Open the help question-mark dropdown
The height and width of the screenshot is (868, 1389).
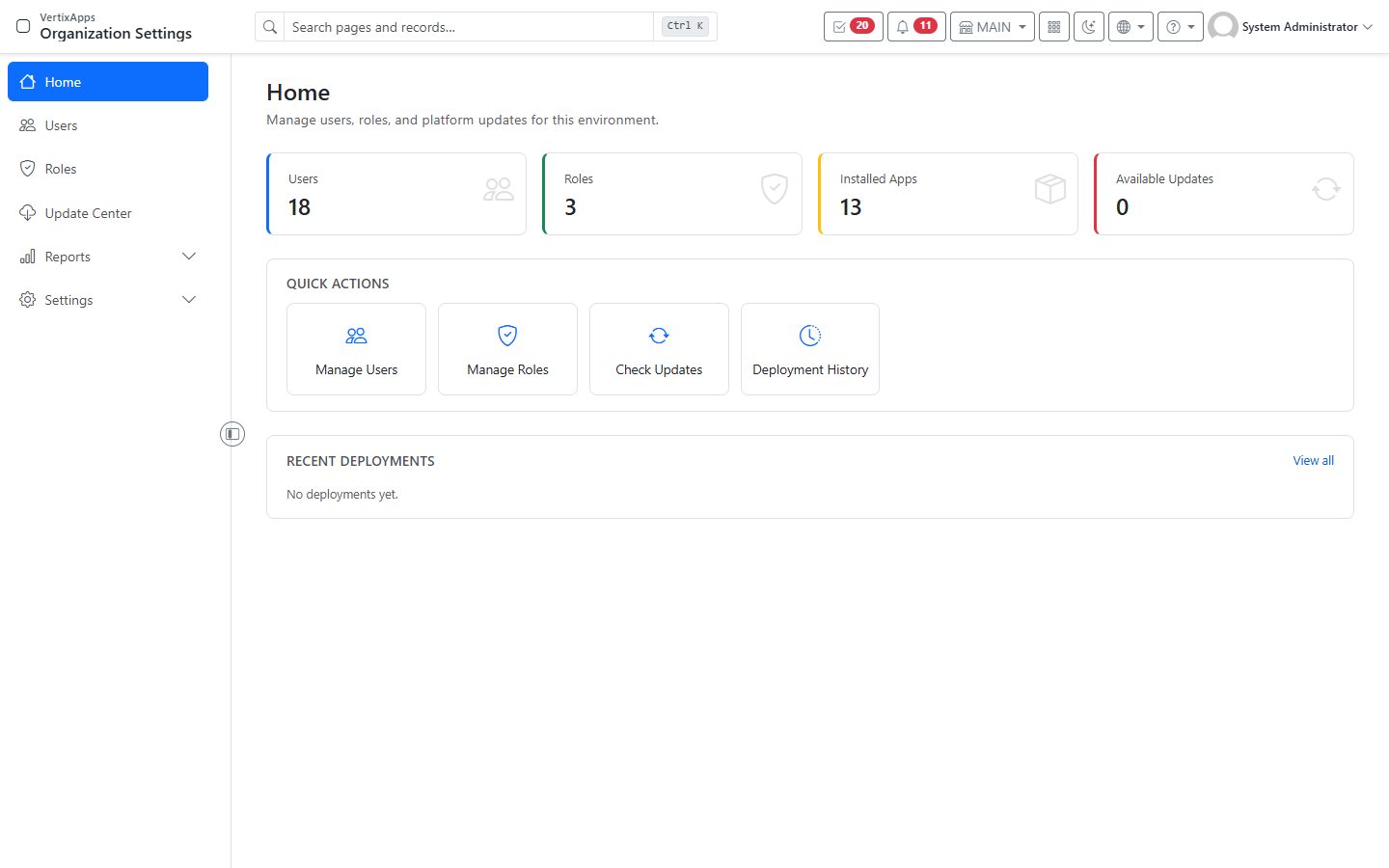coord(1181,27)
